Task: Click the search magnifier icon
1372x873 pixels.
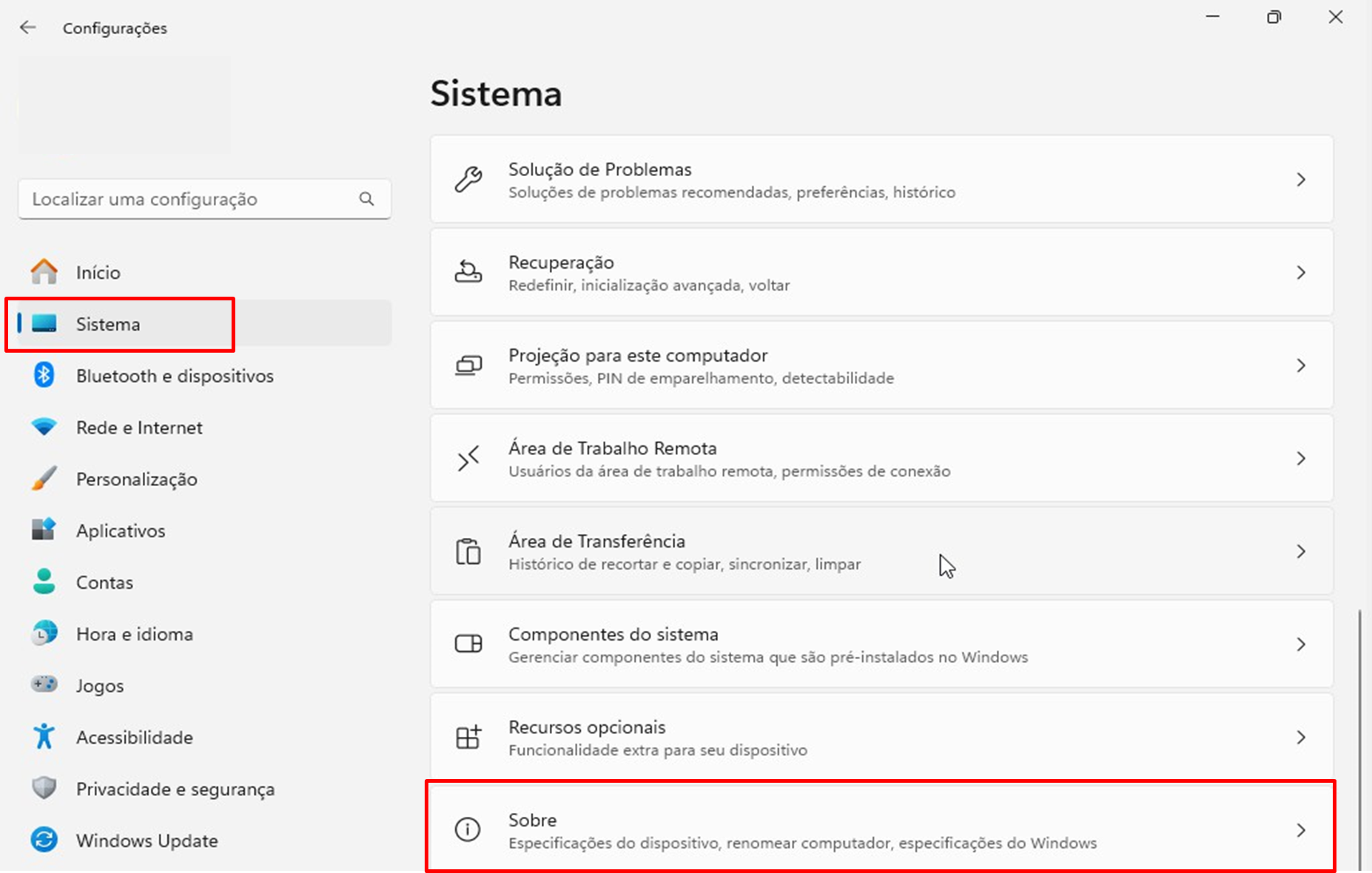Action: [x=366, y=199]
